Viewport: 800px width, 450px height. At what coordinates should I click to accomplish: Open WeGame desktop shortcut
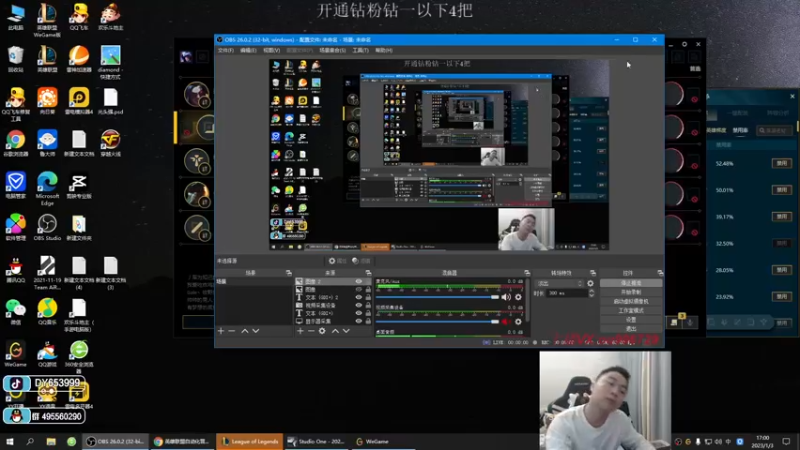point(15,354)
